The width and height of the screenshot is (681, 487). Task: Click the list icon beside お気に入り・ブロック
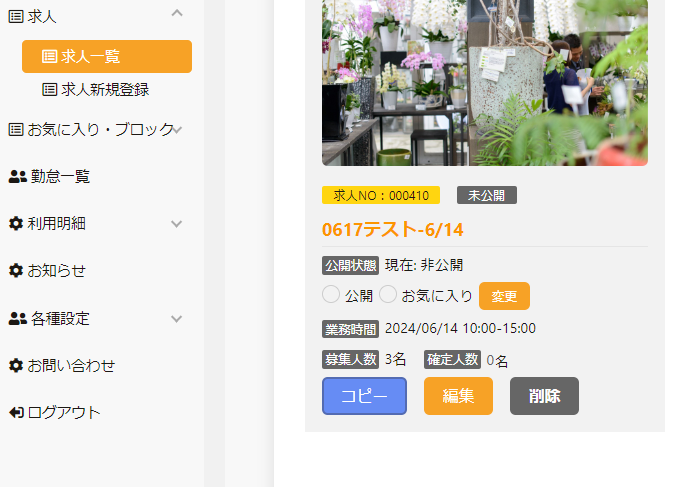click(x=16, y=129)
